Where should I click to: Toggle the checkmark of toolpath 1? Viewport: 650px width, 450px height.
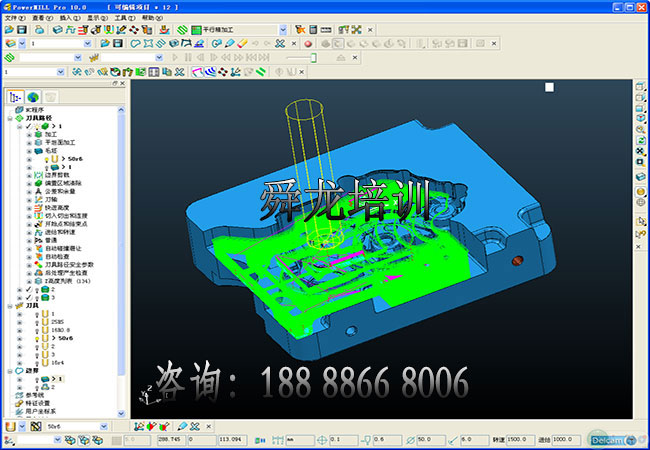coord(29,126)
